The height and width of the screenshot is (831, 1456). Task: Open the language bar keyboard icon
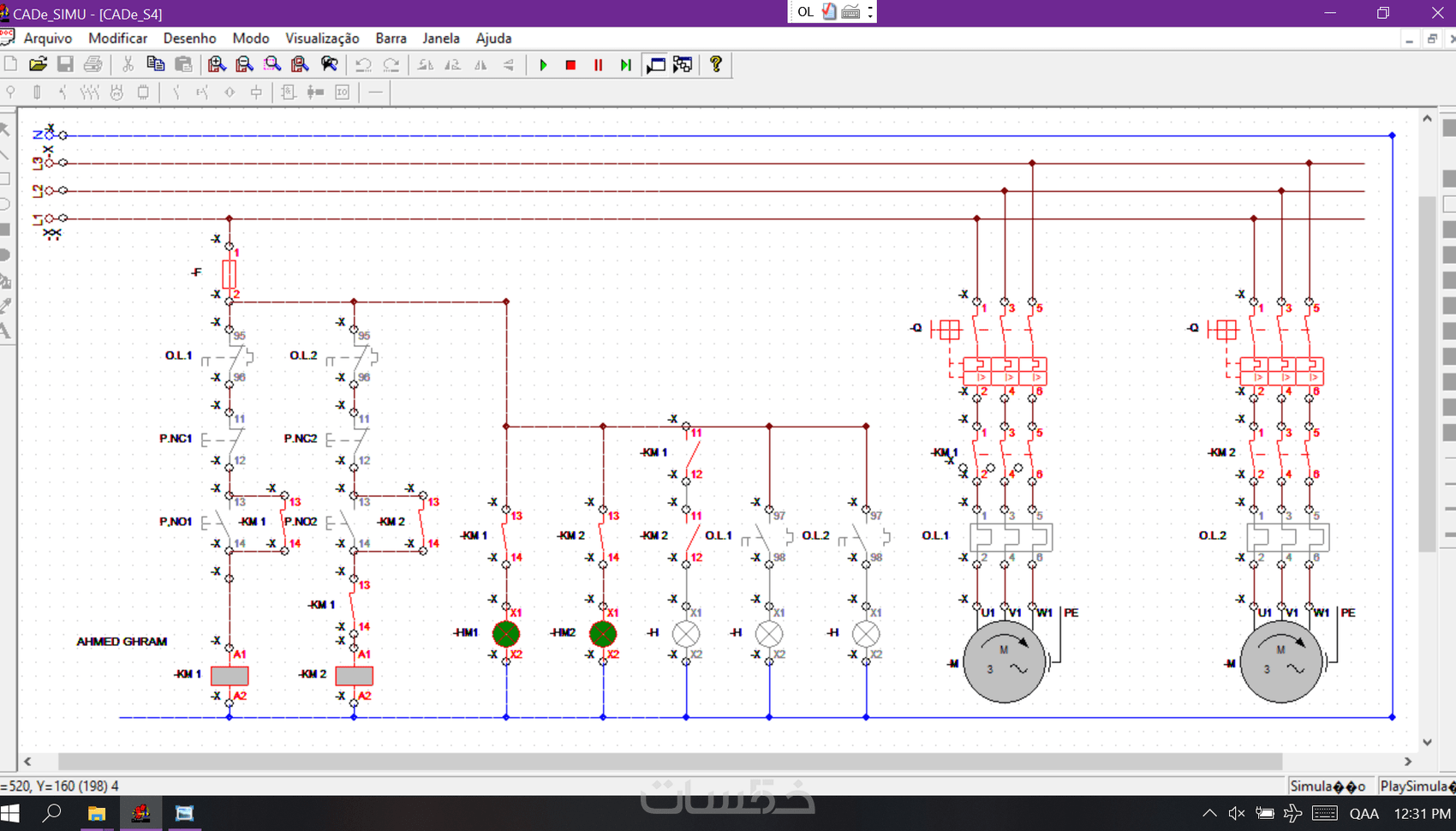coord(850,12)
